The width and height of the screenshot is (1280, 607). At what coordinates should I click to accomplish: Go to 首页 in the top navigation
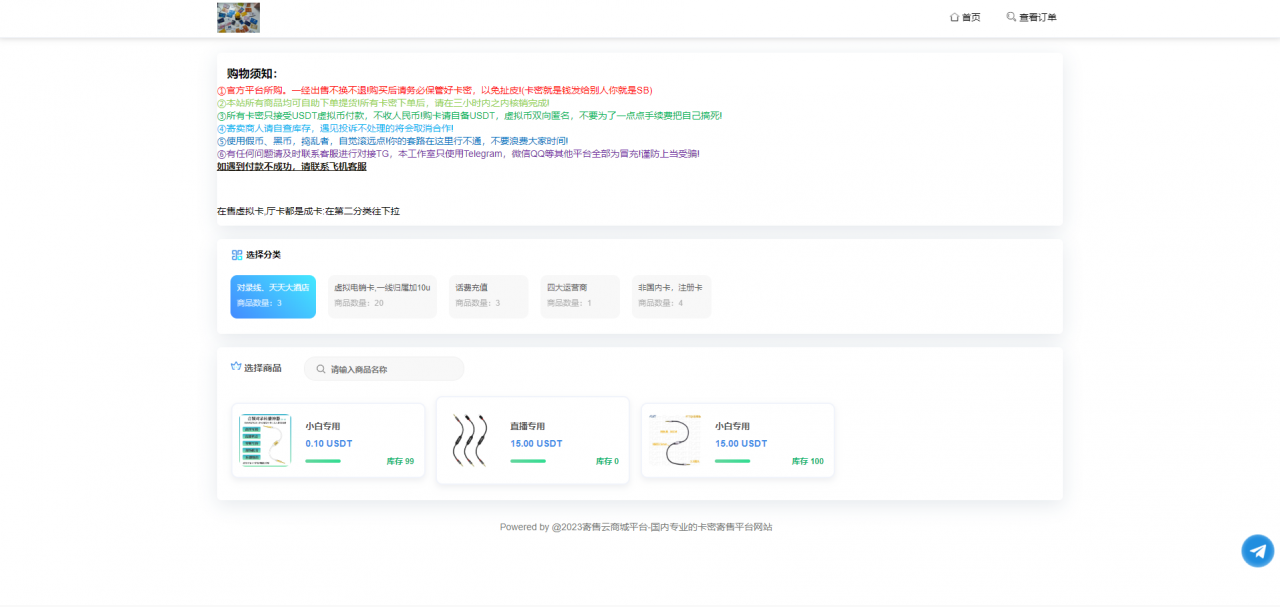(971, 17)
